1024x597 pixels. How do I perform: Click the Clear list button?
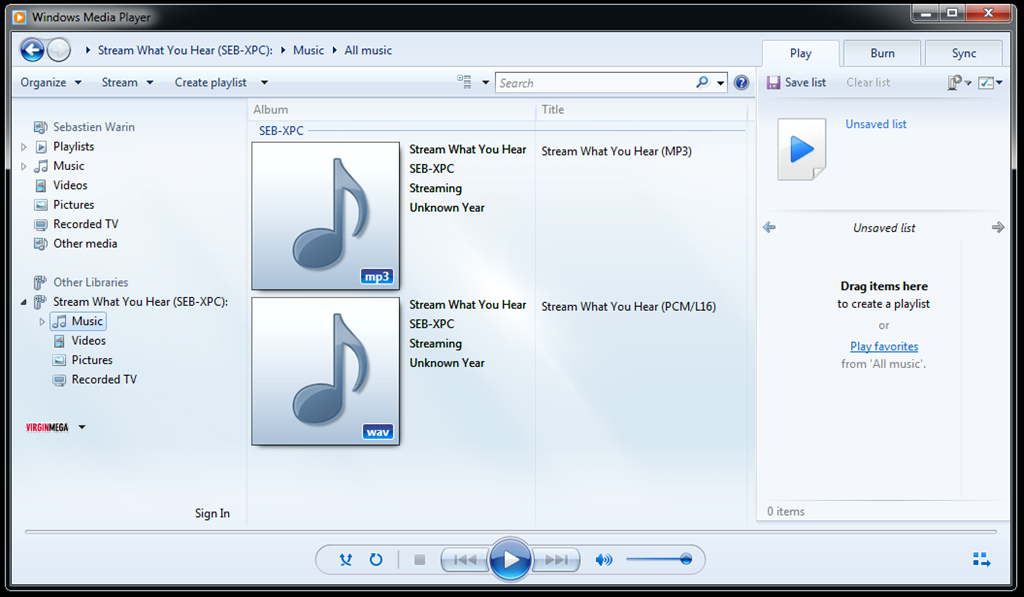pyautogui.click(x=868, y=82)
